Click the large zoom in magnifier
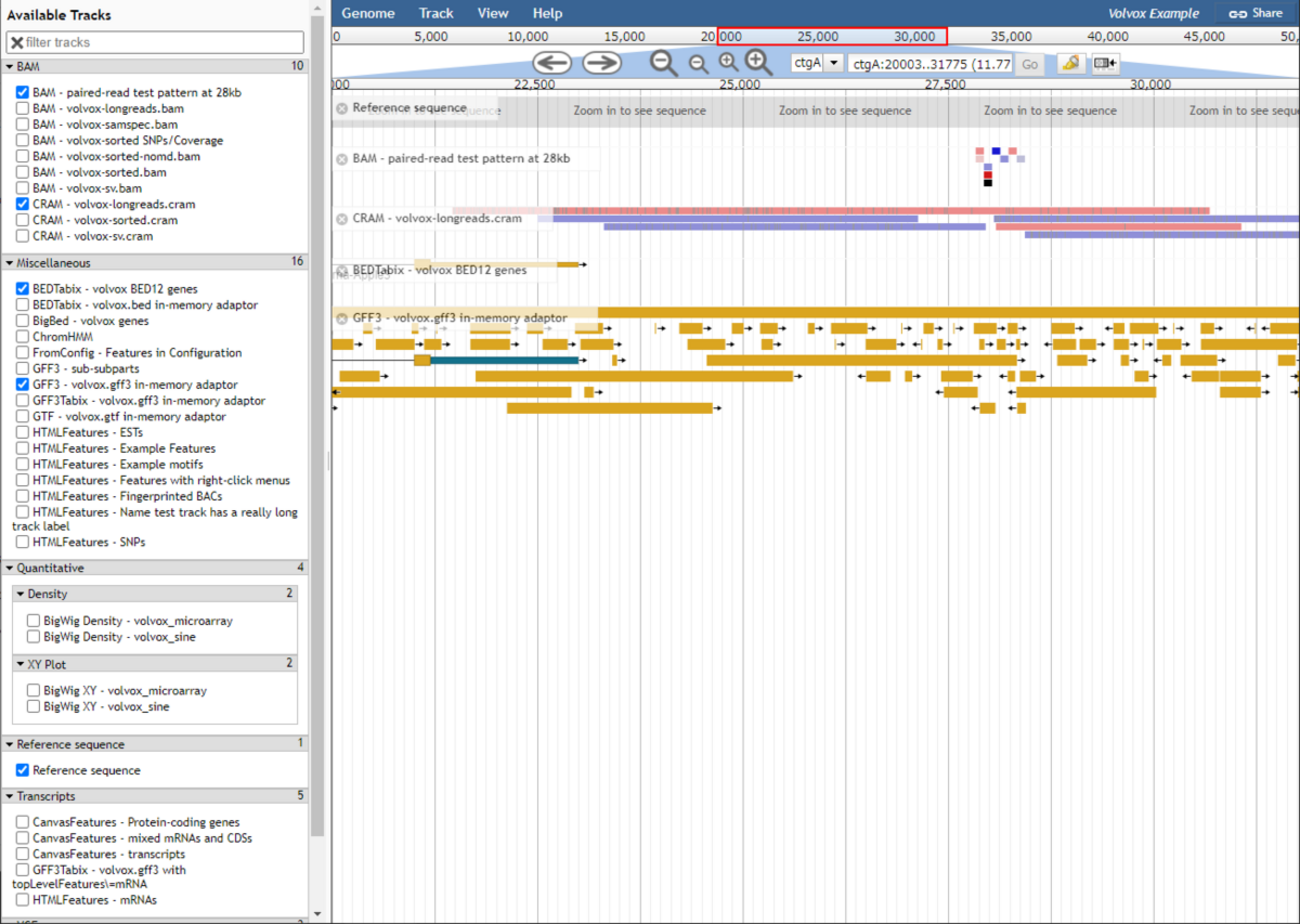Screen dimensions: 1300x924 759,63
